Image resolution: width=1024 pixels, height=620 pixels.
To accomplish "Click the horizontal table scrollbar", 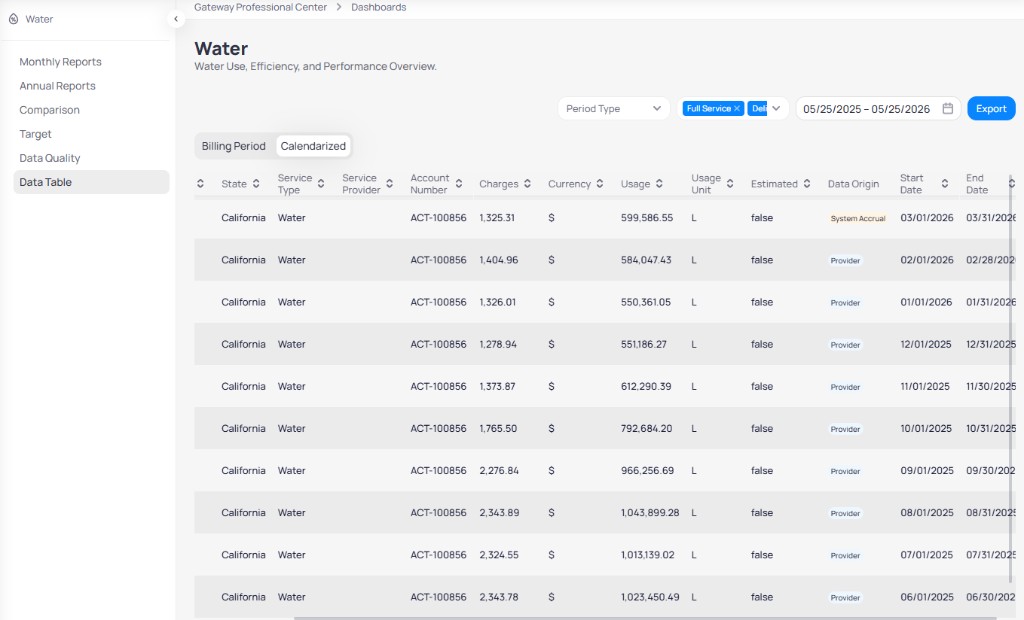I will [647, 617].
